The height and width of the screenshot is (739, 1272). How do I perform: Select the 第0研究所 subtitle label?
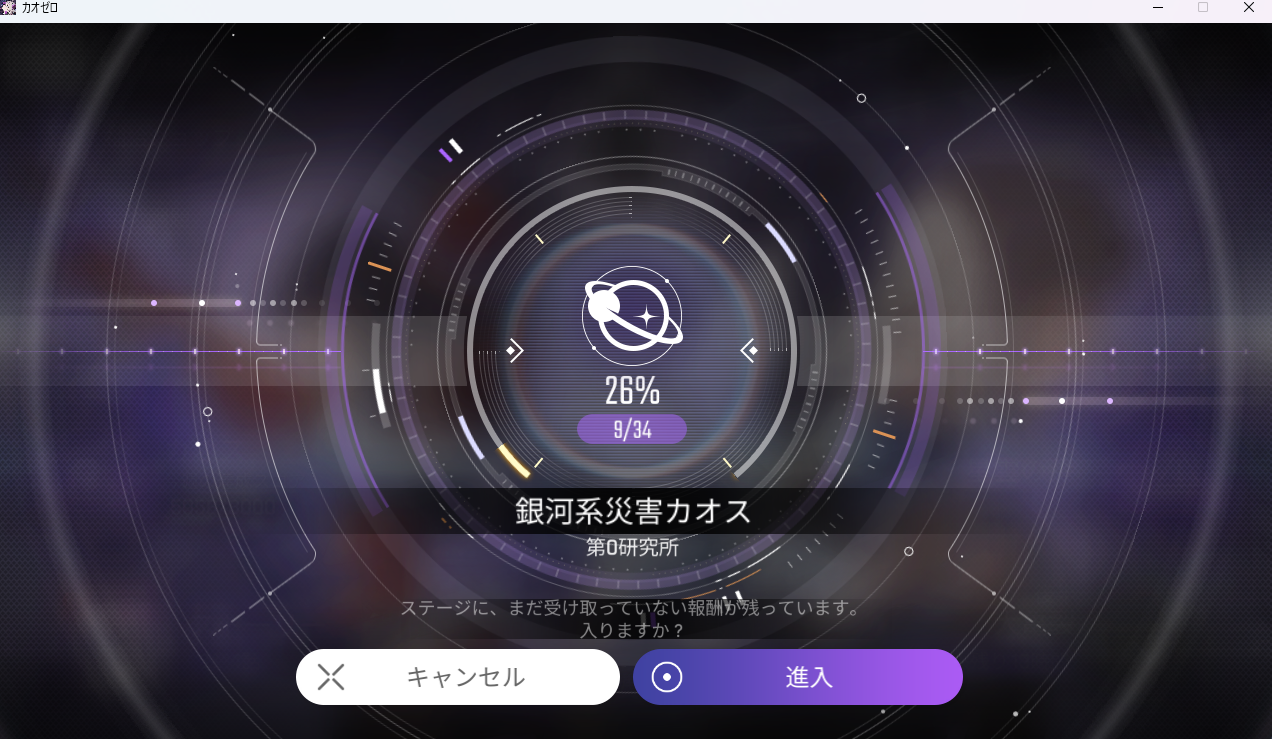click(632, 548)
